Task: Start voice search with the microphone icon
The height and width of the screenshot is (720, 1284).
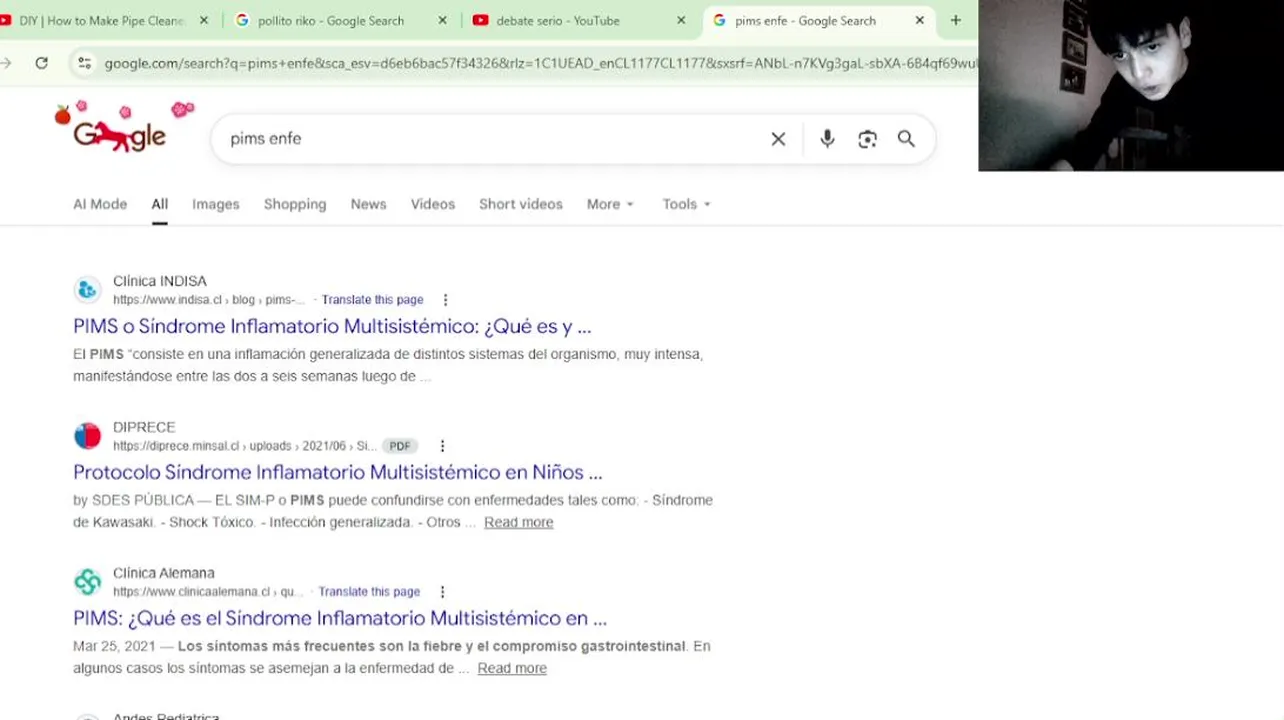Action: [827, 139]
